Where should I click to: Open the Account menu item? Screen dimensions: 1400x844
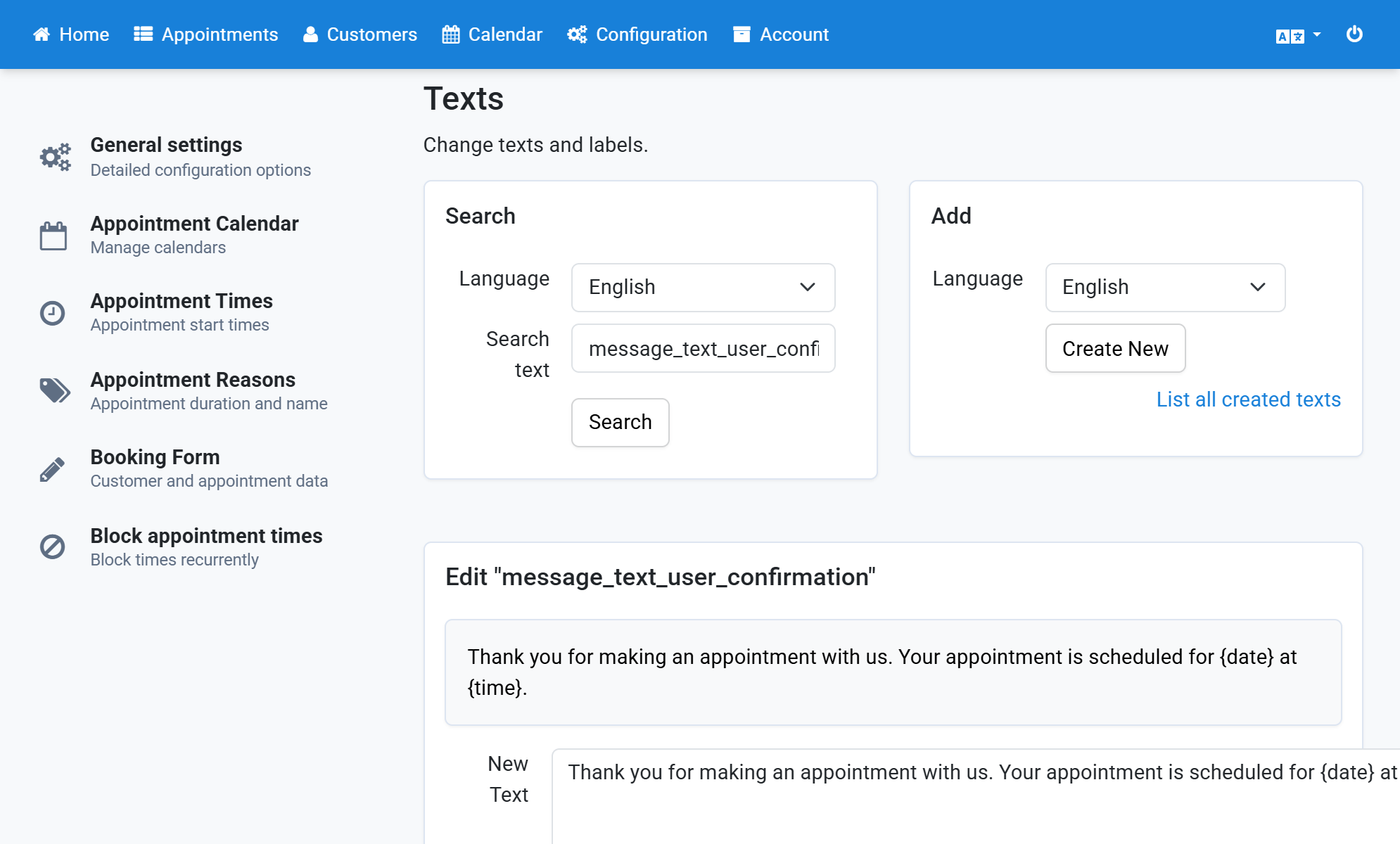coord(781,34)
